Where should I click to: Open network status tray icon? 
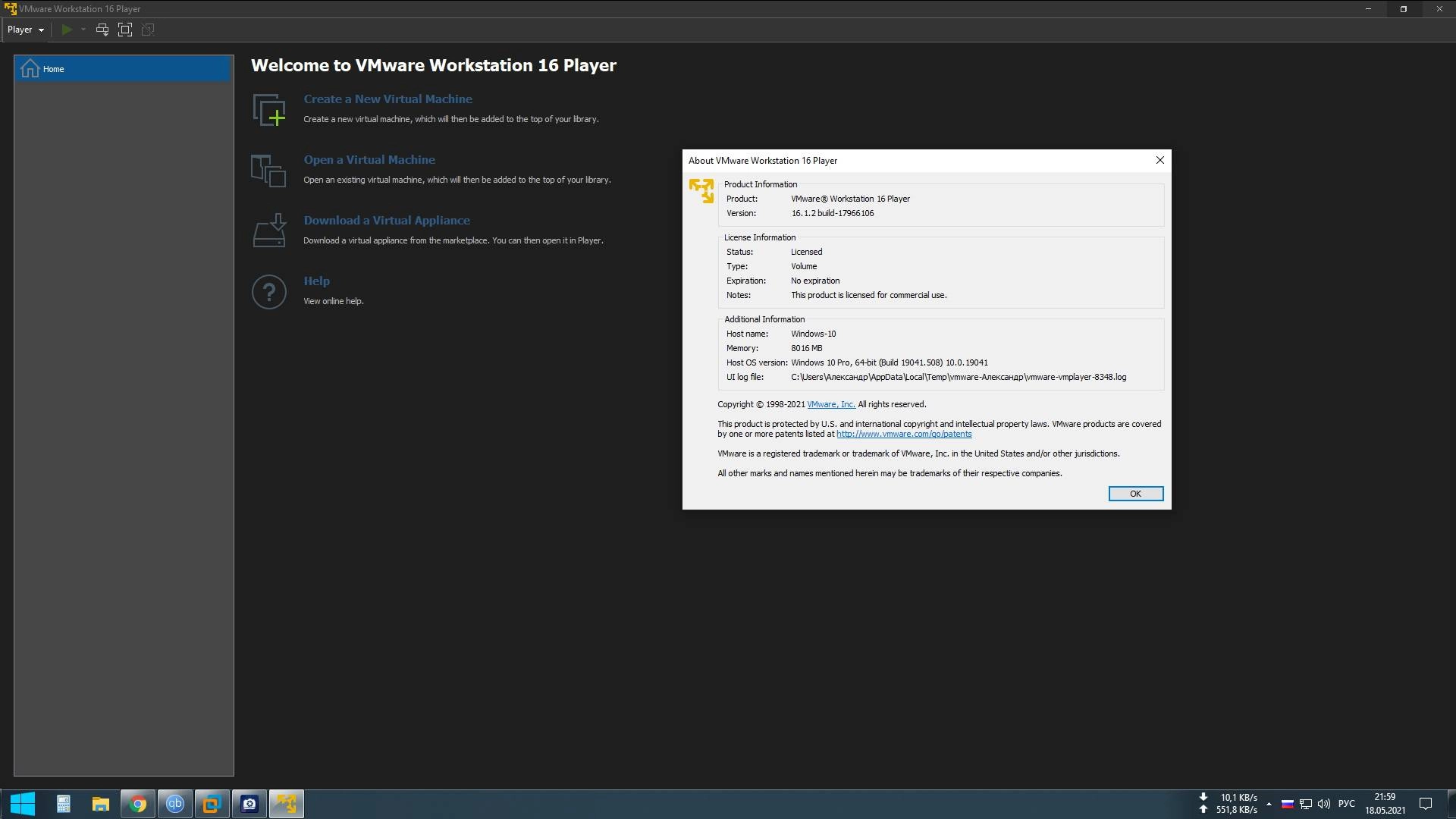pos(1306,804)
